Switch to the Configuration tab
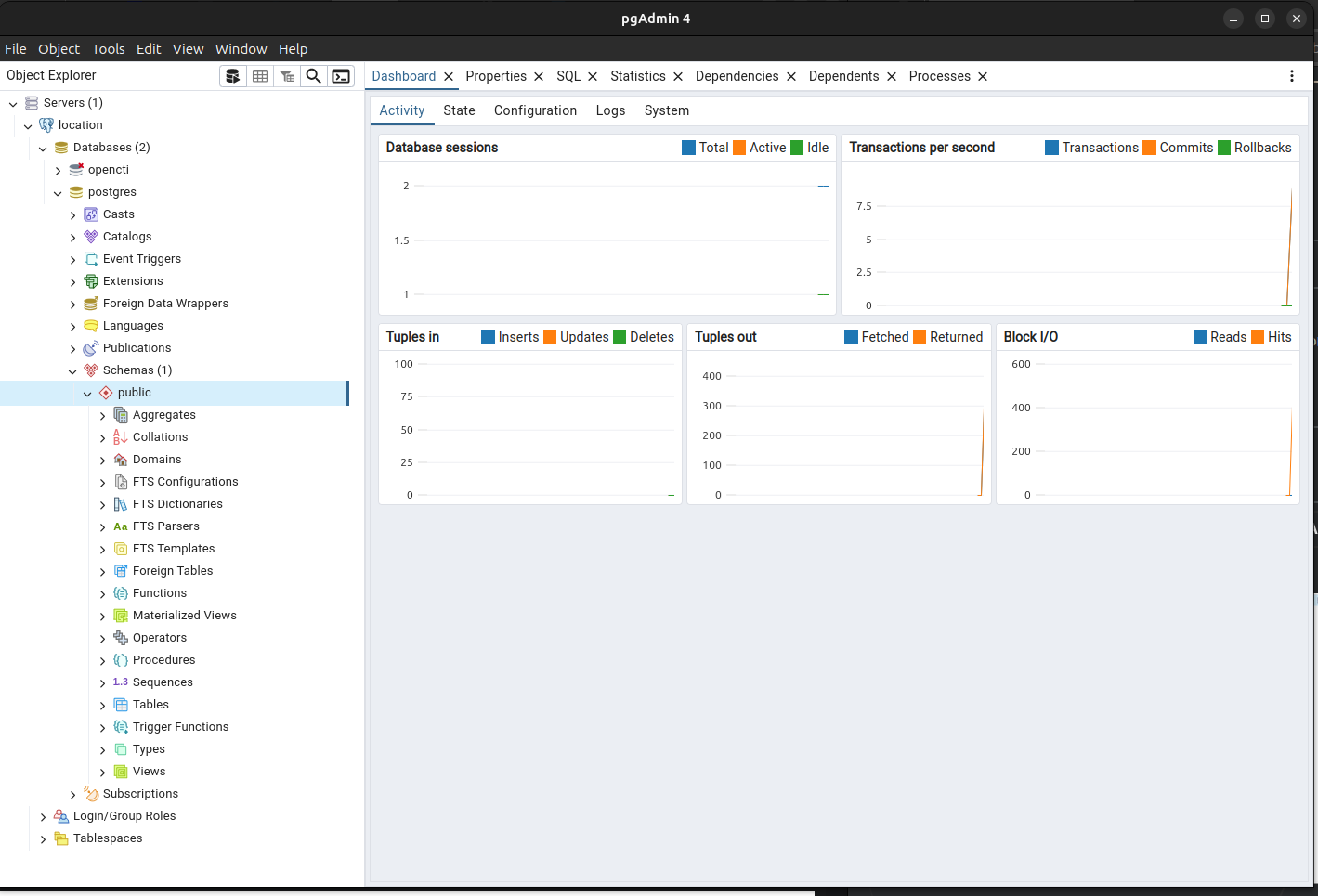 535,110
